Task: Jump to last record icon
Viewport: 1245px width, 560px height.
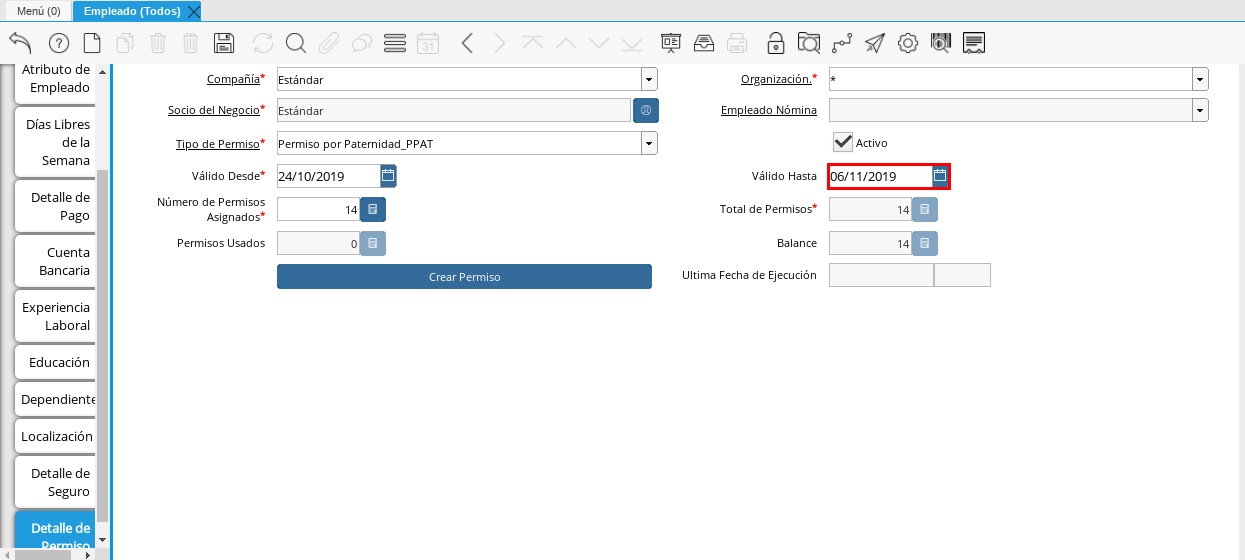Action: pyautogui.click(x=632, y=43)
